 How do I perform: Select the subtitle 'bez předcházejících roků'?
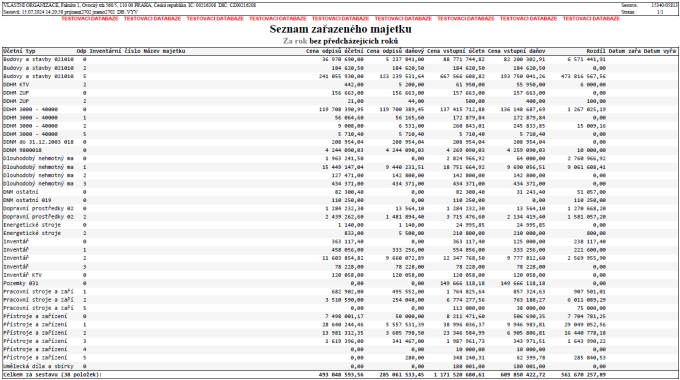tap(353, 41)
